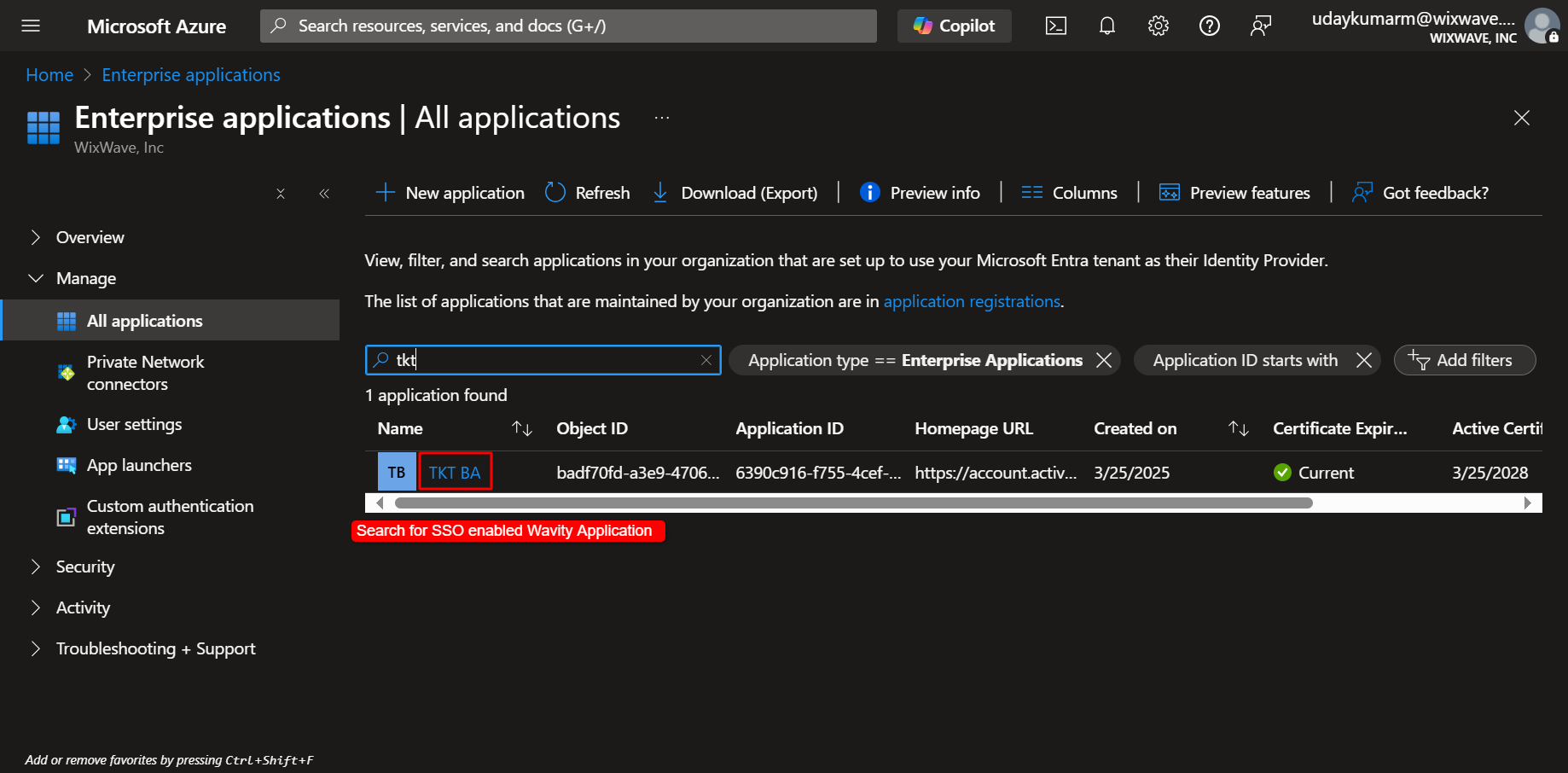This screenshot has height=773, width=1568.
Task: Click the Object ID badf70fd cell
Action: 638,473
